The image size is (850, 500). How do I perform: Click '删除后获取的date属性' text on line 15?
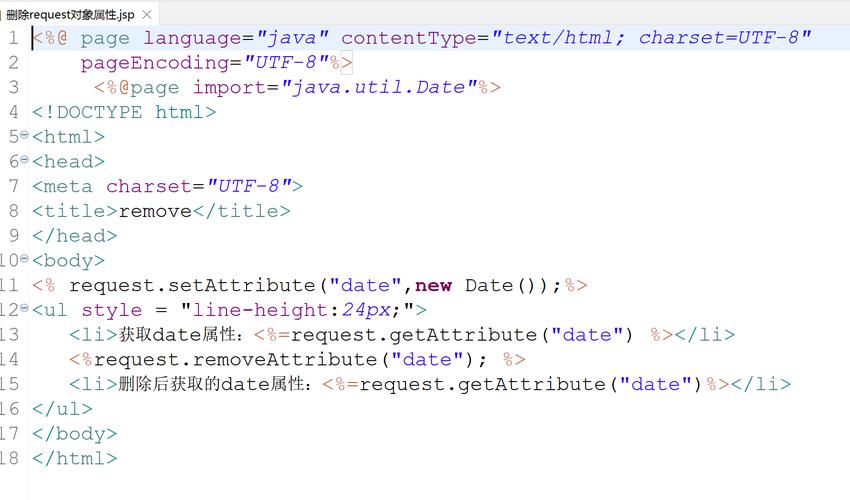tap(211, 384)
